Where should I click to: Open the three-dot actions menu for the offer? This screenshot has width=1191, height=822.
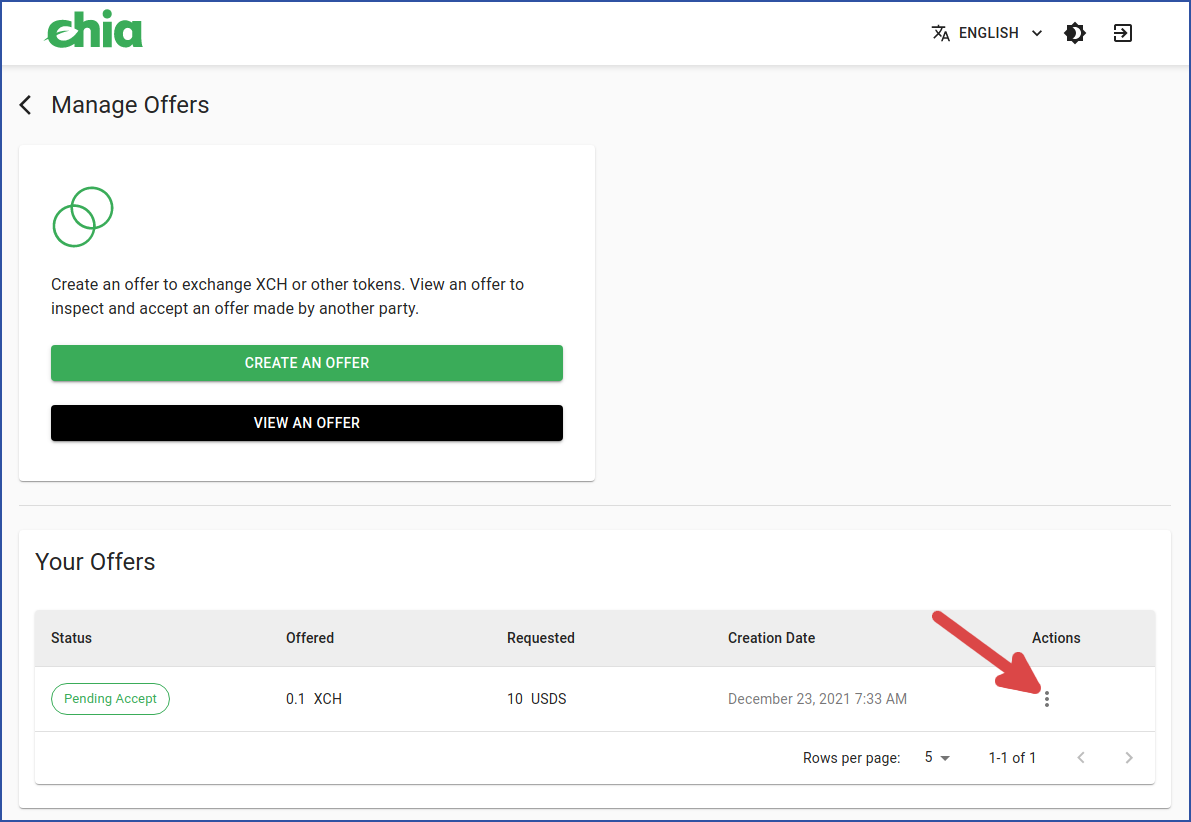point(1047,699)
